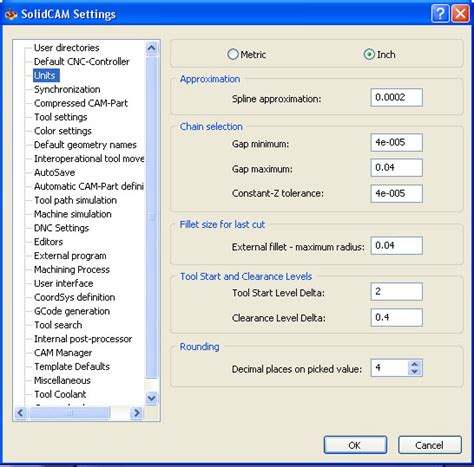Screen dimensions: 474x467
Task: Open AutoSave settings
Action: pyautogui.click(x=55, y=173)
